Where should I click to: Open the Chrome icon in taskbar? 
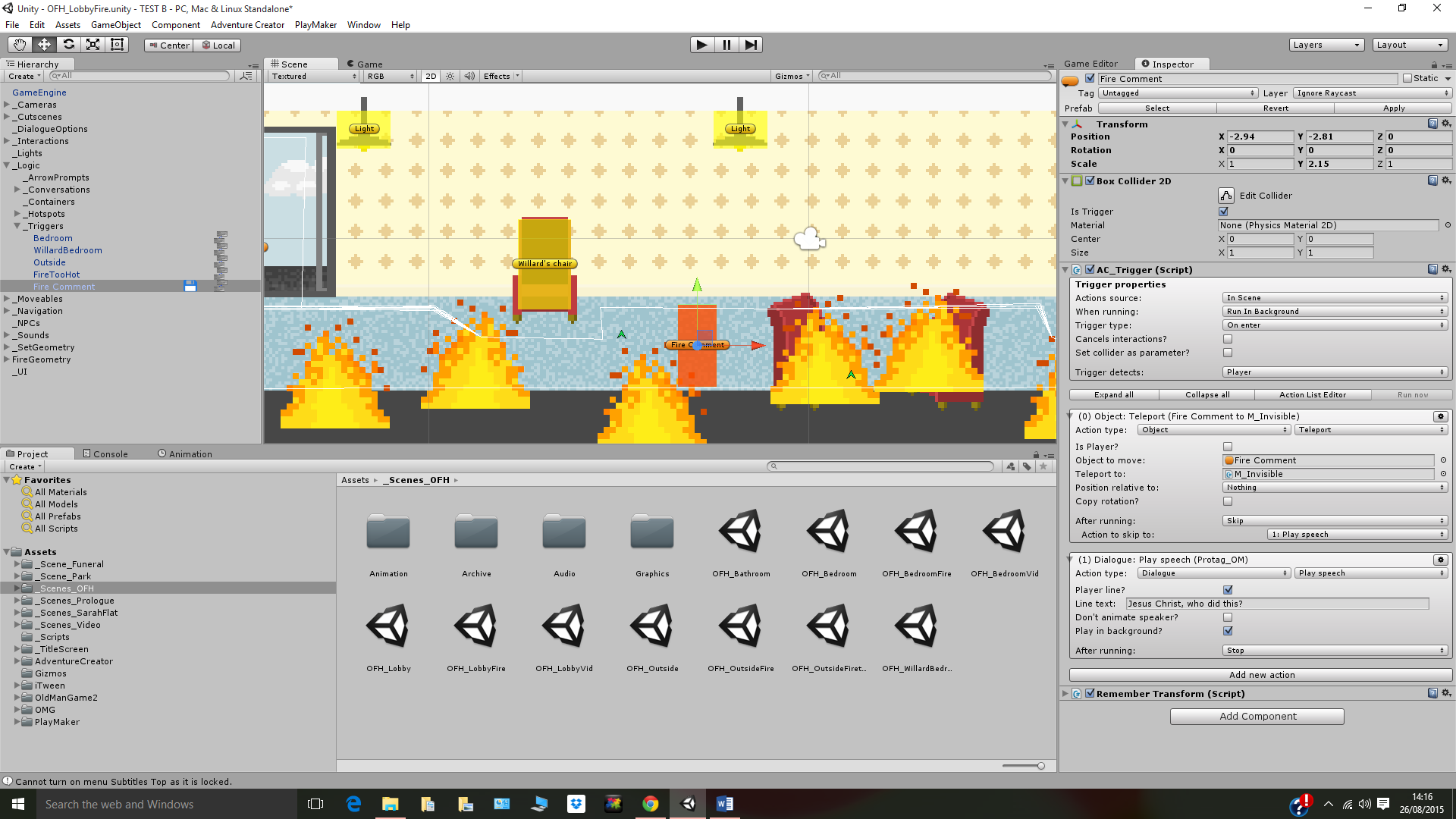pos(651,804)
